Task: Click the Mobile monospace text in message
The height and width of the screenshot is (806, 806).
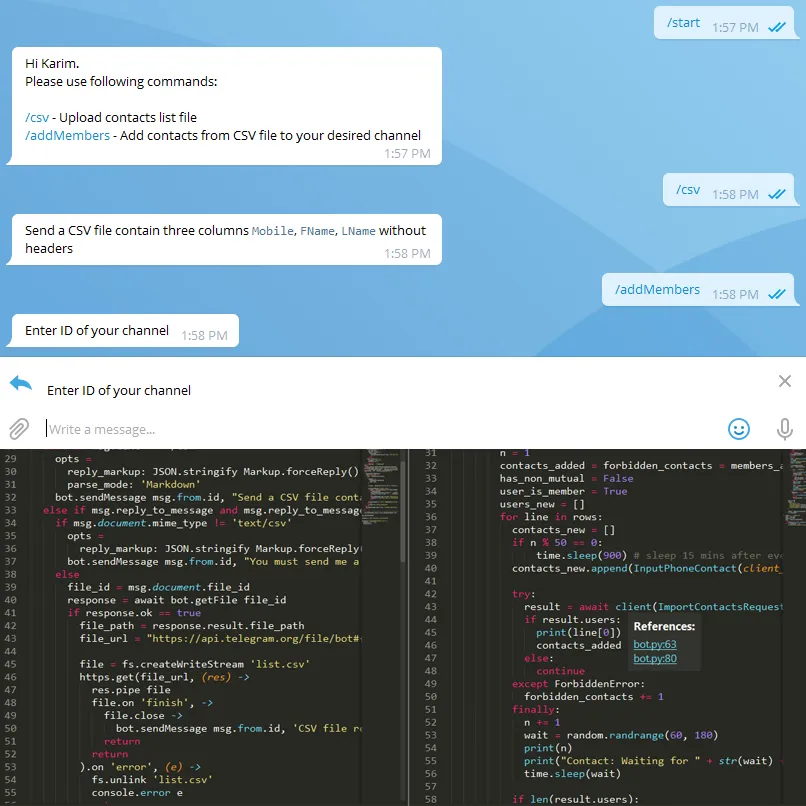Action: pos(272,231)
